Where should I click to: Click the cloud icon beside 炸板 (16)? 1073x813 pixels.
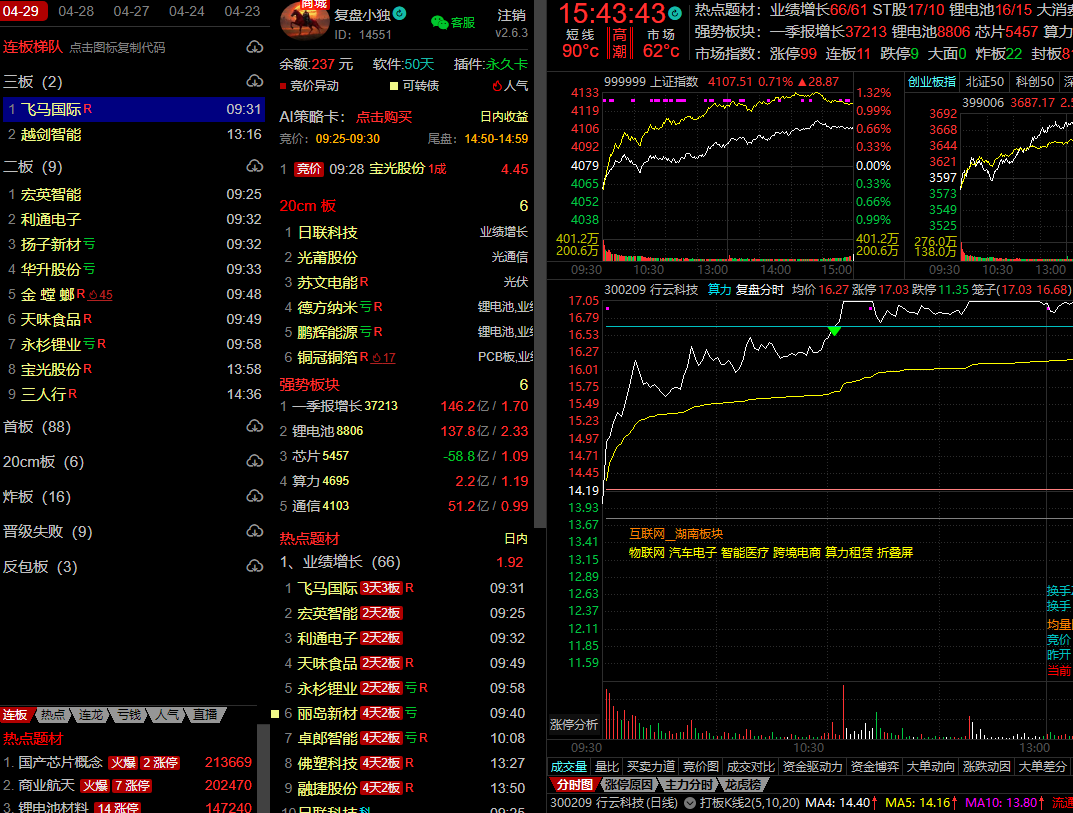tap(254, 497)
